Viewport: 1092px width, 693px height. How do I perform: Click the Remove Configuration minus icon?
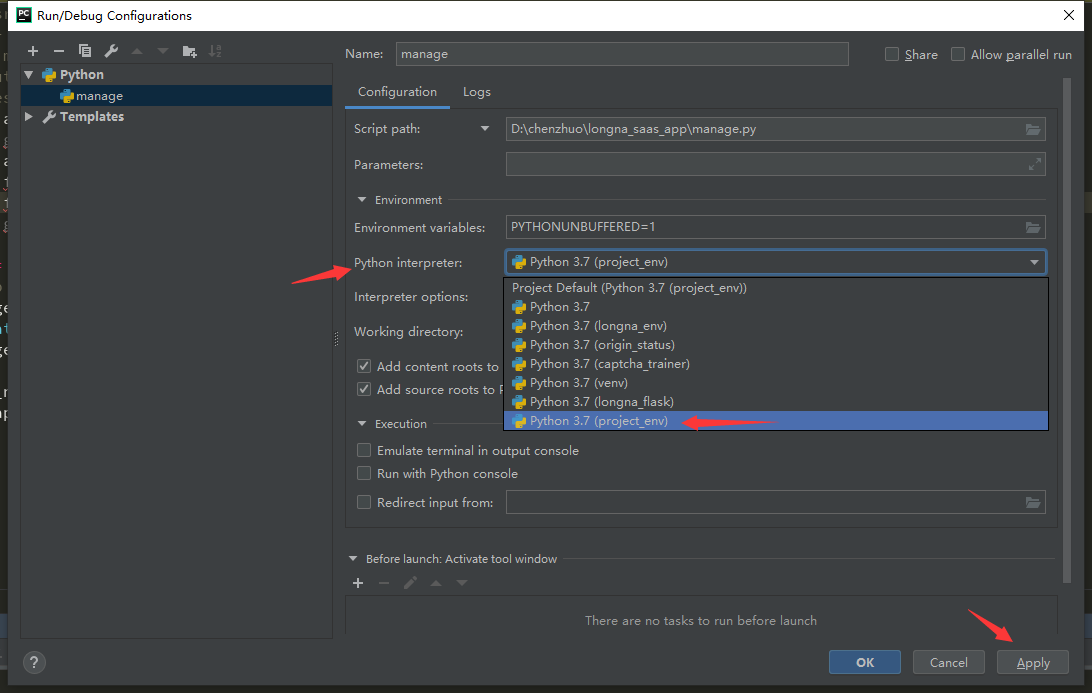[59, 51]
